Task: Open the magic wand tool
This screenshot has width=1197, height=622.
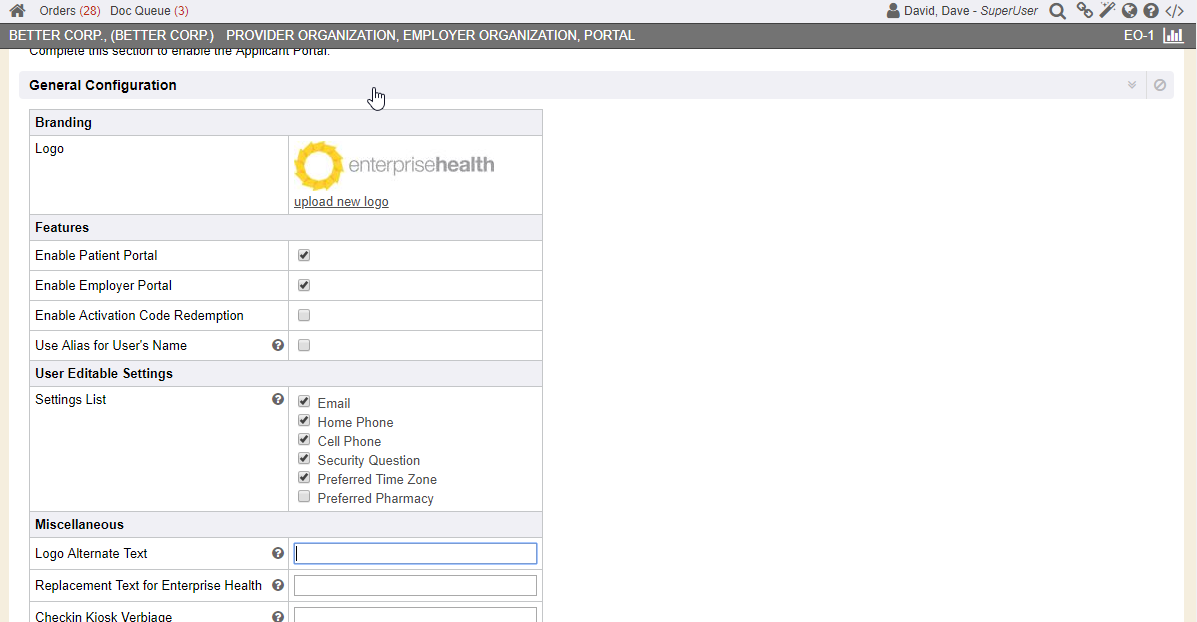Action: [1107, 11]
